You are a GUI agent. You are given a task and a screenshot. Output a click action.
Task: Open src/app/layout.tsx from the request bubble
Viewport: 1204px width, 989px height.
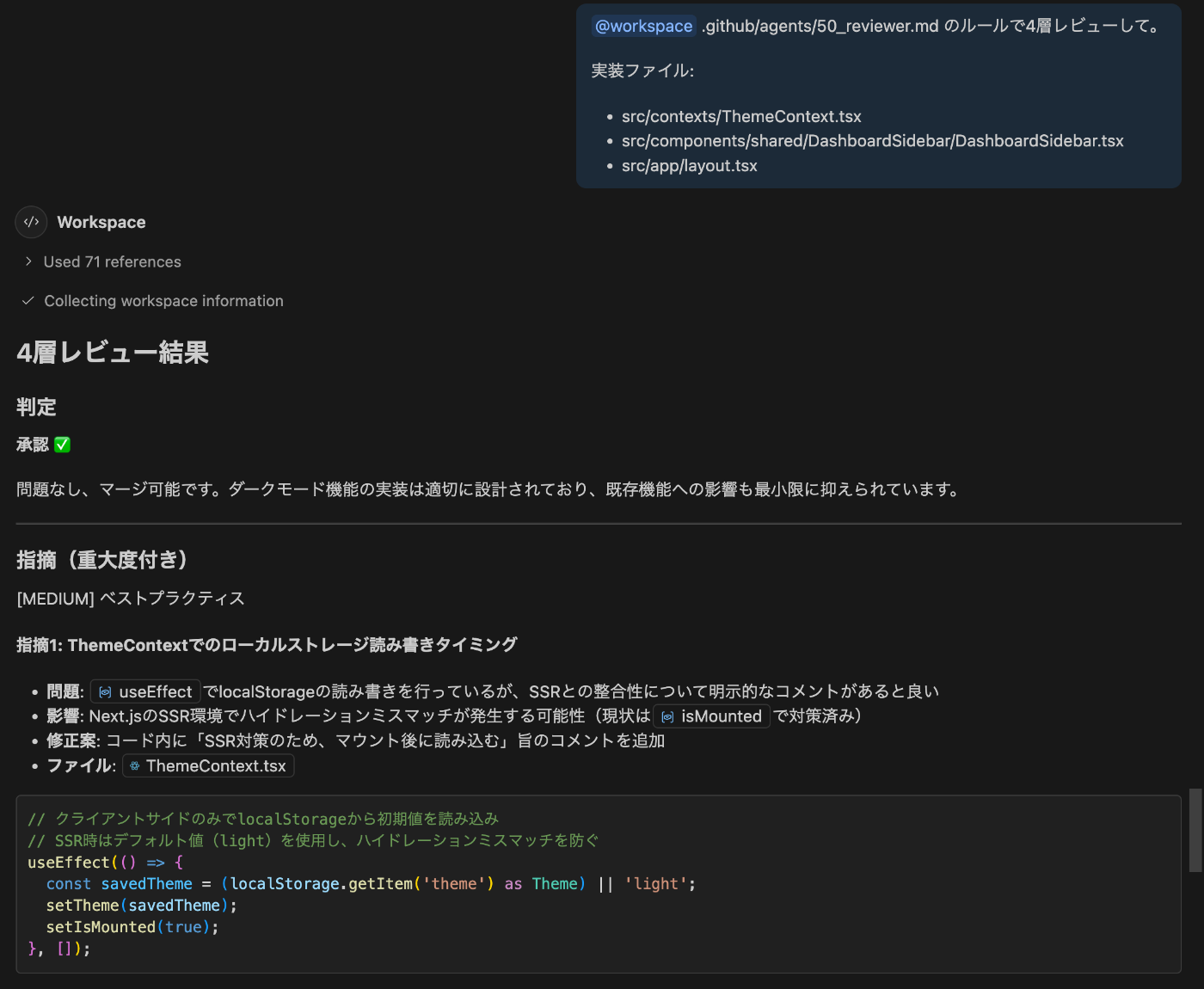[689, 165]
